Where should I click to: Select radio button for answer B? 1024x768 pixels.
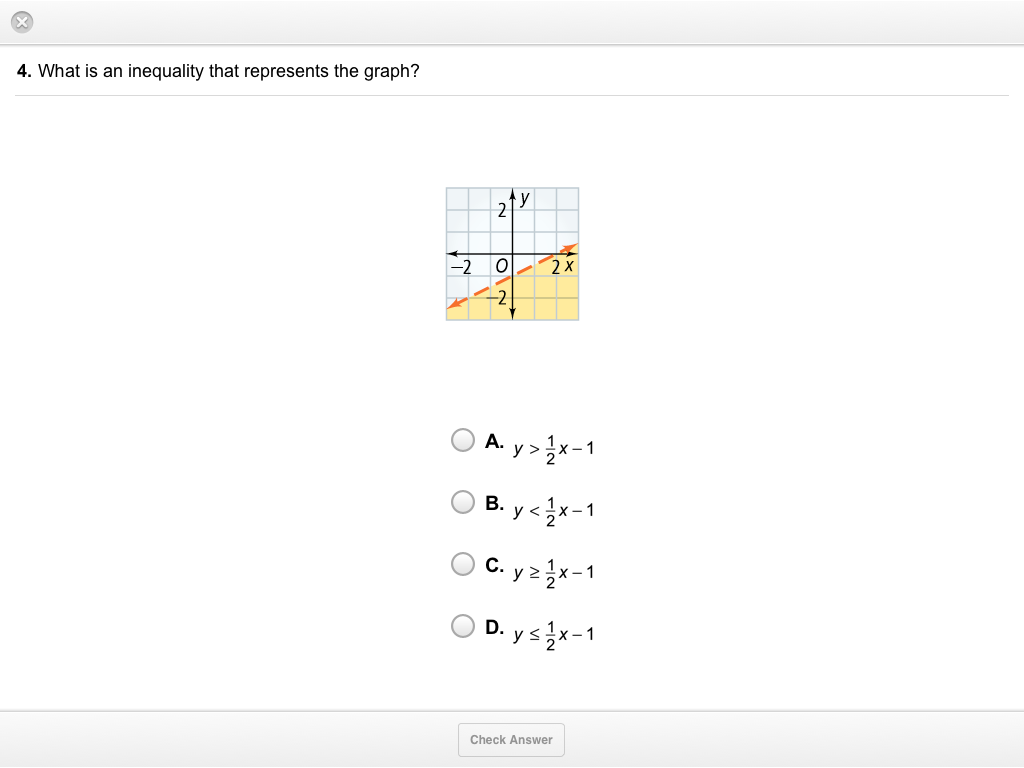click(x=463, y=502)
